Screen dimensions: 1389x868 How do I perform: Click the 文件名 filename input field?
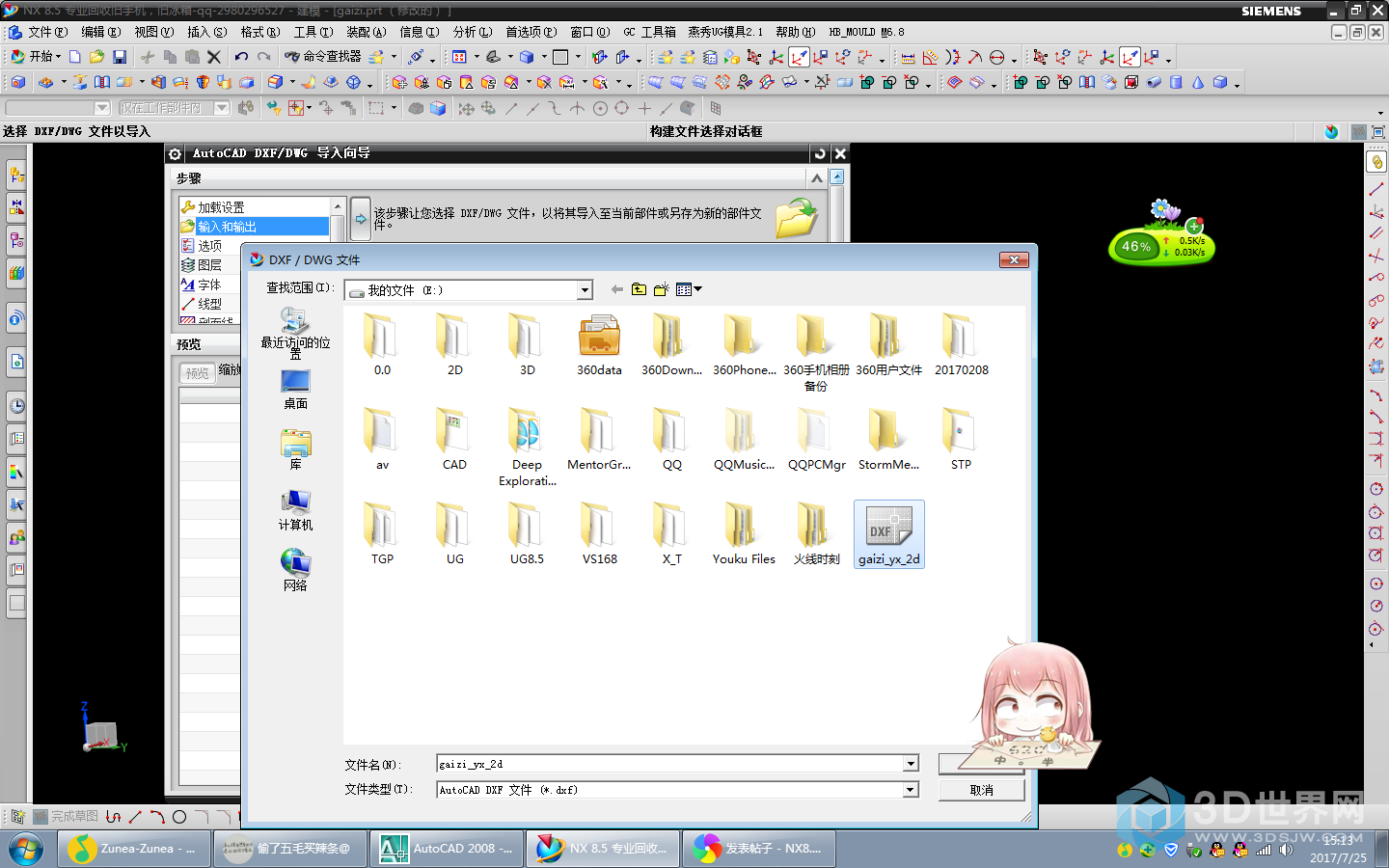[670, 764]
